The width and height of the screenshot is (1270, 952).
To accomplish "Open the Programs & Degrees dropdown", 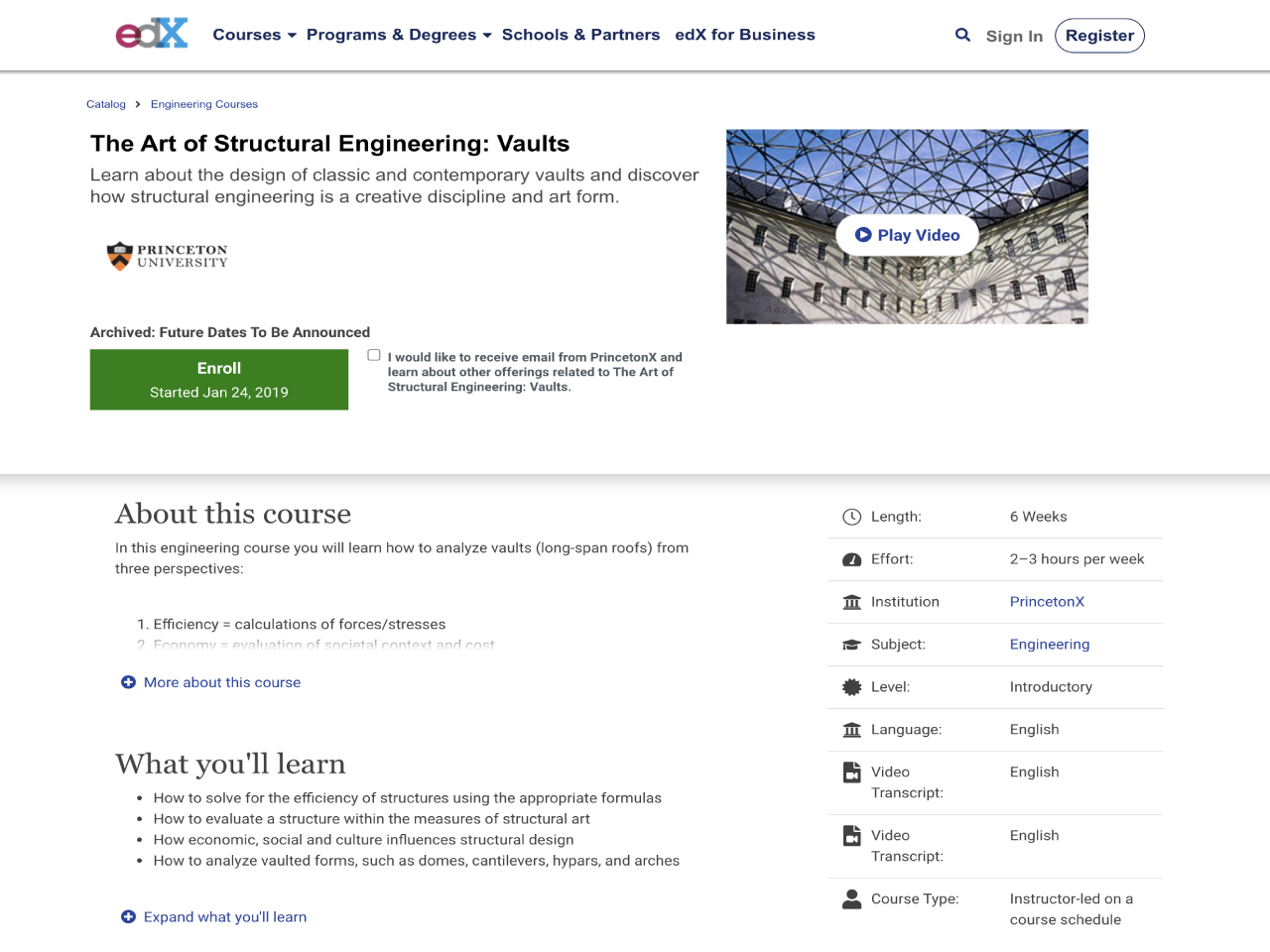I will pos(399,35).
